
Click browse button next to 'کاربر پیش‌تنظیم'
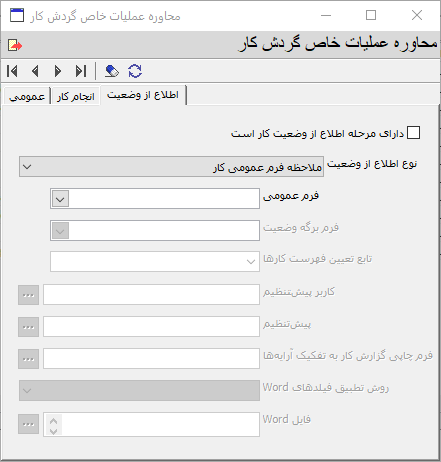[28, 295]
